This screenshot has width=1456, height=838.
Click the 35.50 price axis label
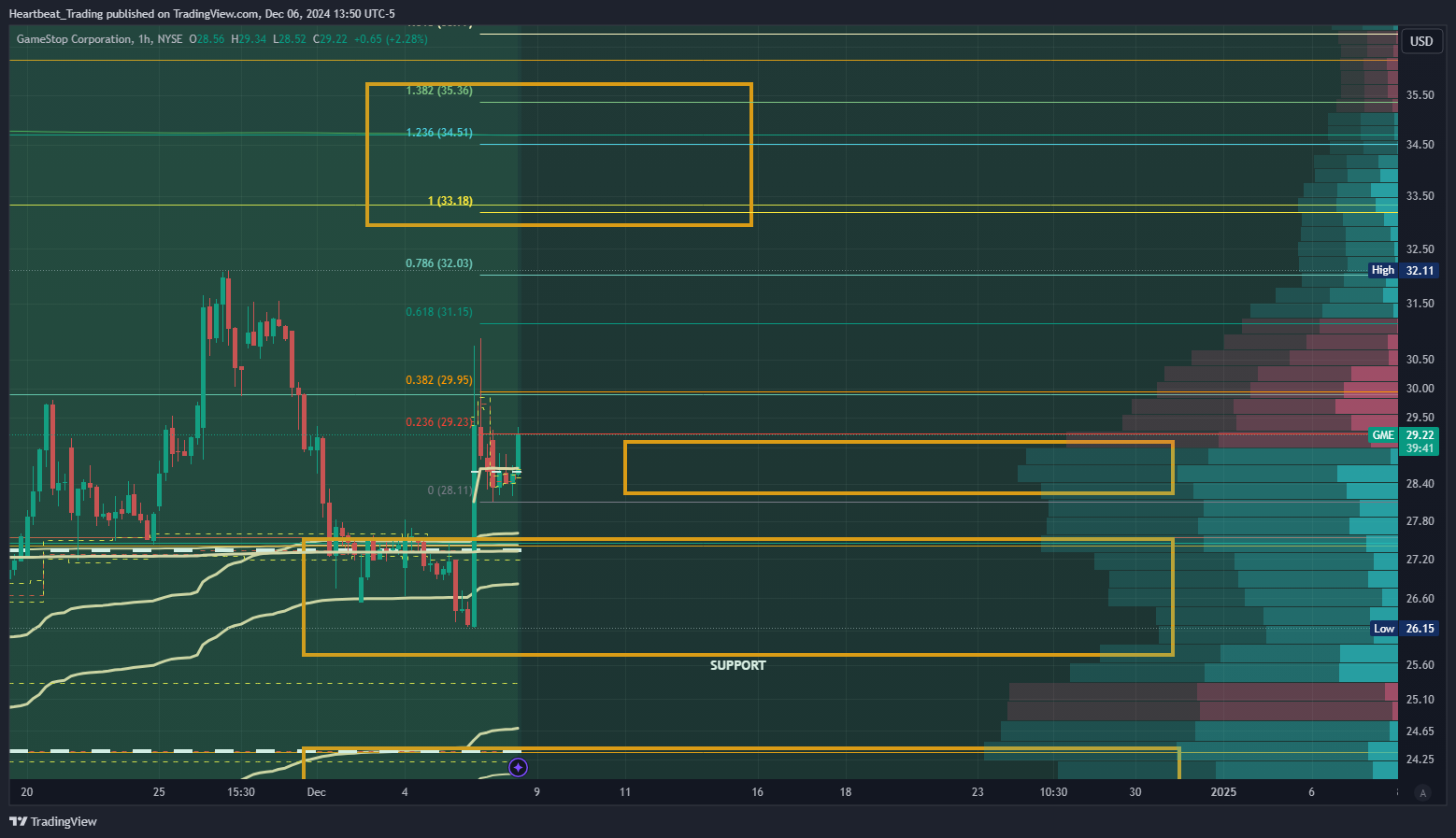[1420, 95]
